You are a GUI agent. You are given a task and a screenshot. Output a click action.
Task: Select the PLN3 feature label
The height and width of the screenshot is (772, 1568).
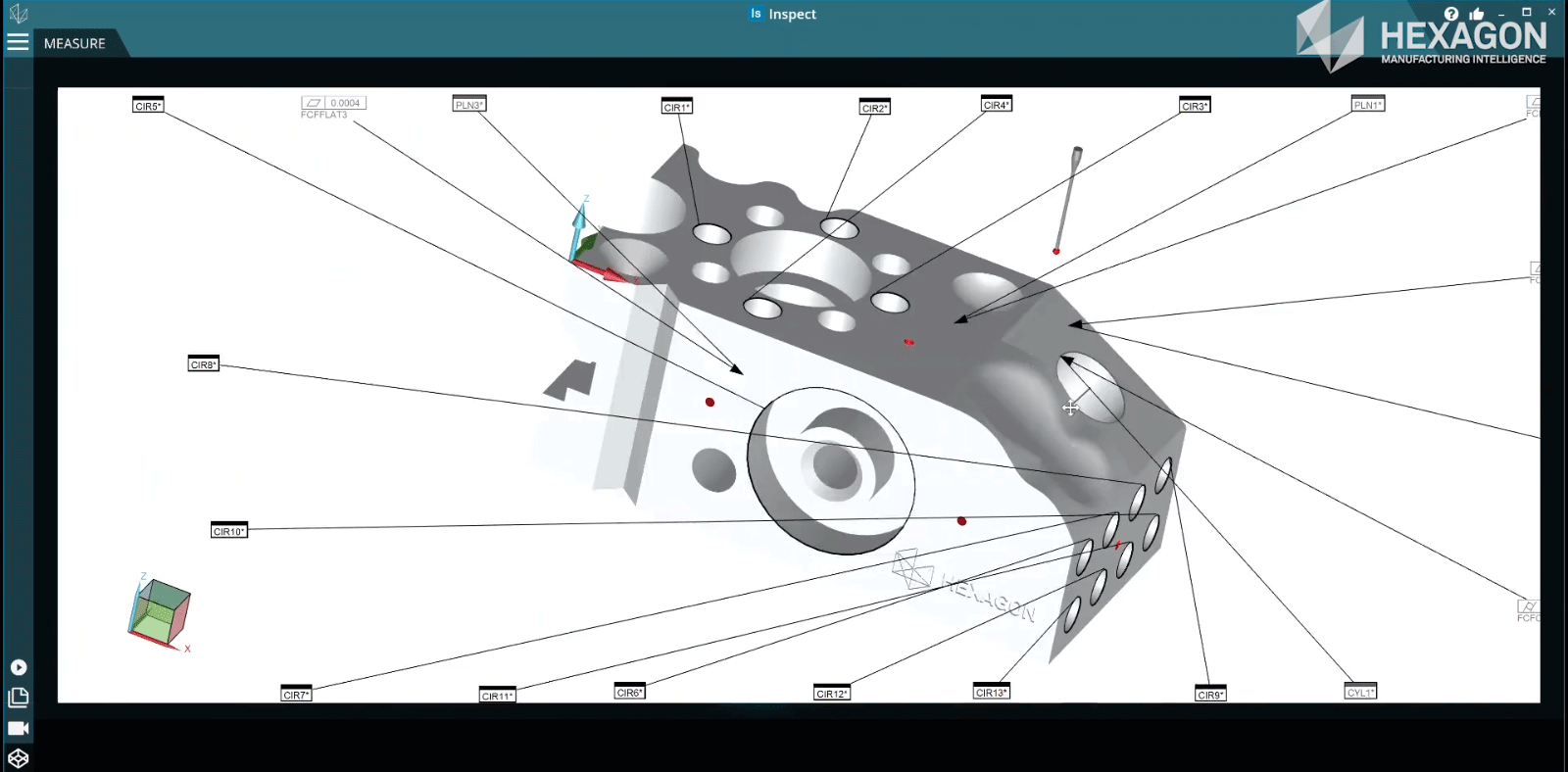pos(469,104)
